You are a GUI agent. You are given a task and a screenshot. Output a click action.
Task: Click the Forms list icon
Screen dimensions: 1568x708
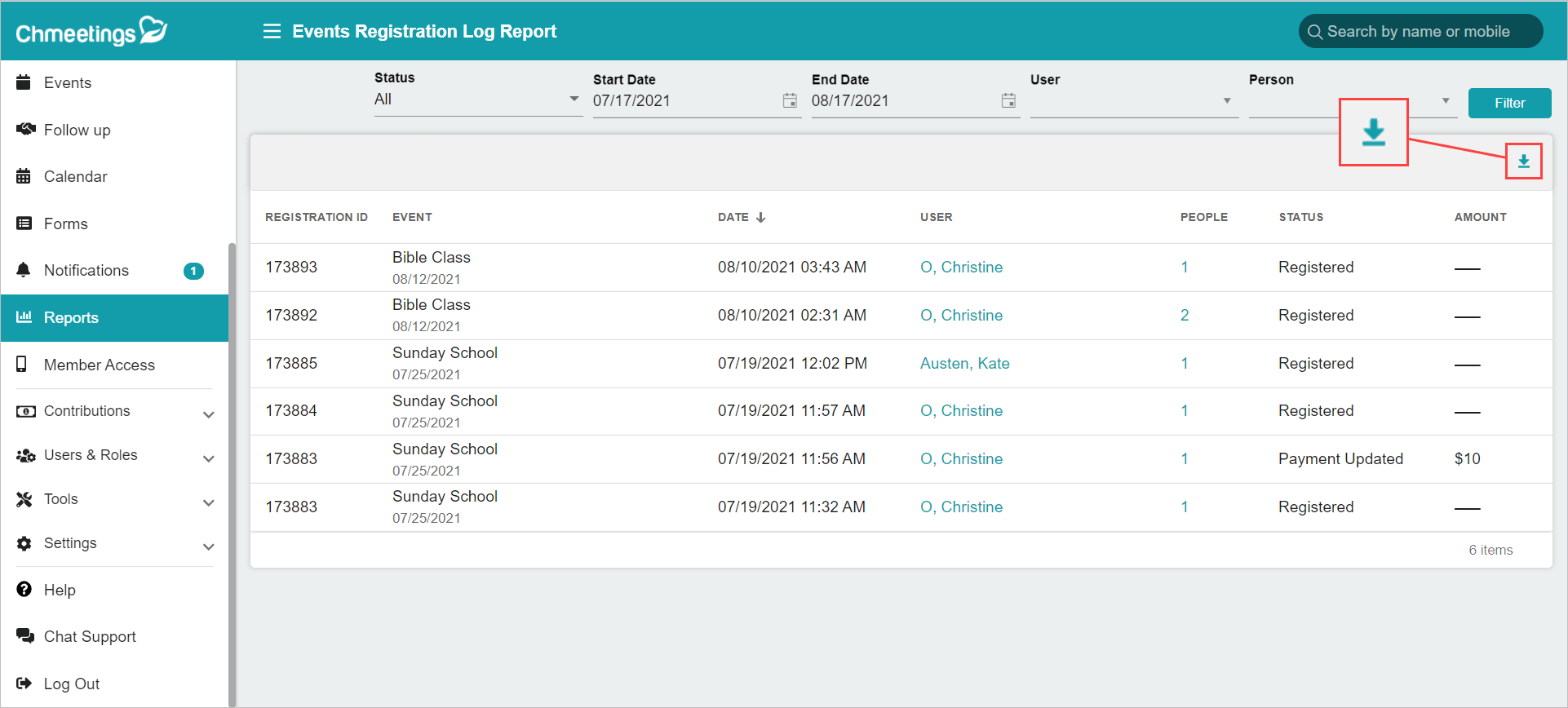pos(24,223)
